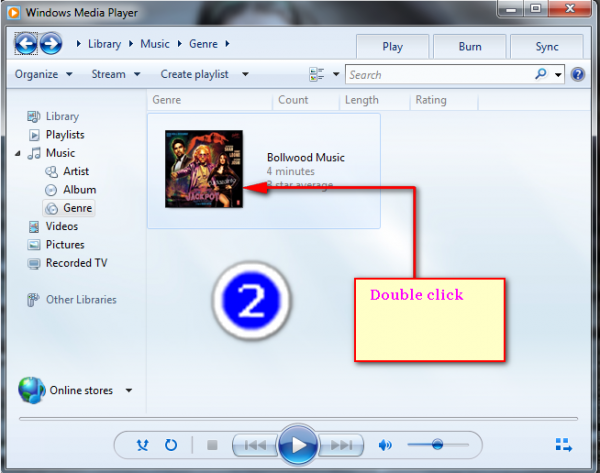The width and height of the screenshot is (600, 473).
Task: Sort by the Count column header
Action: (306, 100)
